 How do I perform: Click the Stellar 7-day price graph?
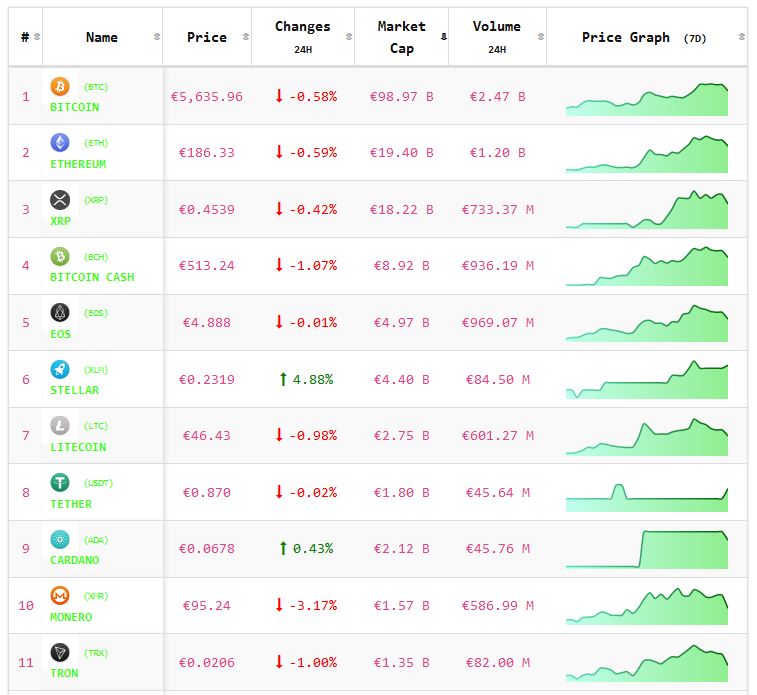tap(647, 379)
